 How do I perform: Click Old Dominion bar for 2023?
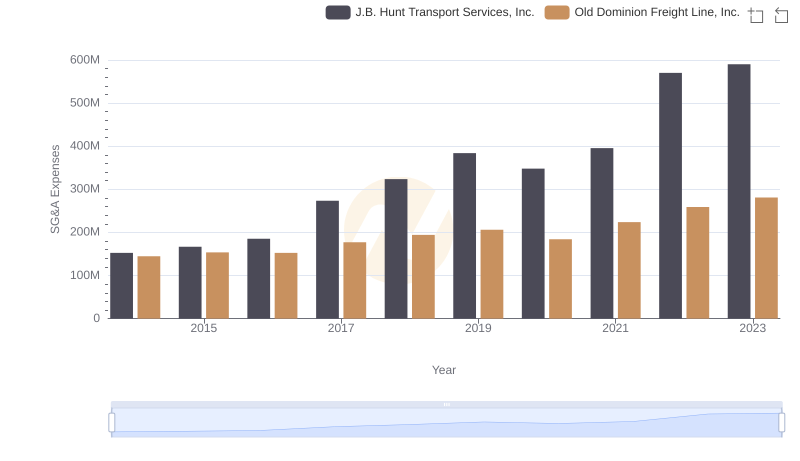click(x=766, y=258)
